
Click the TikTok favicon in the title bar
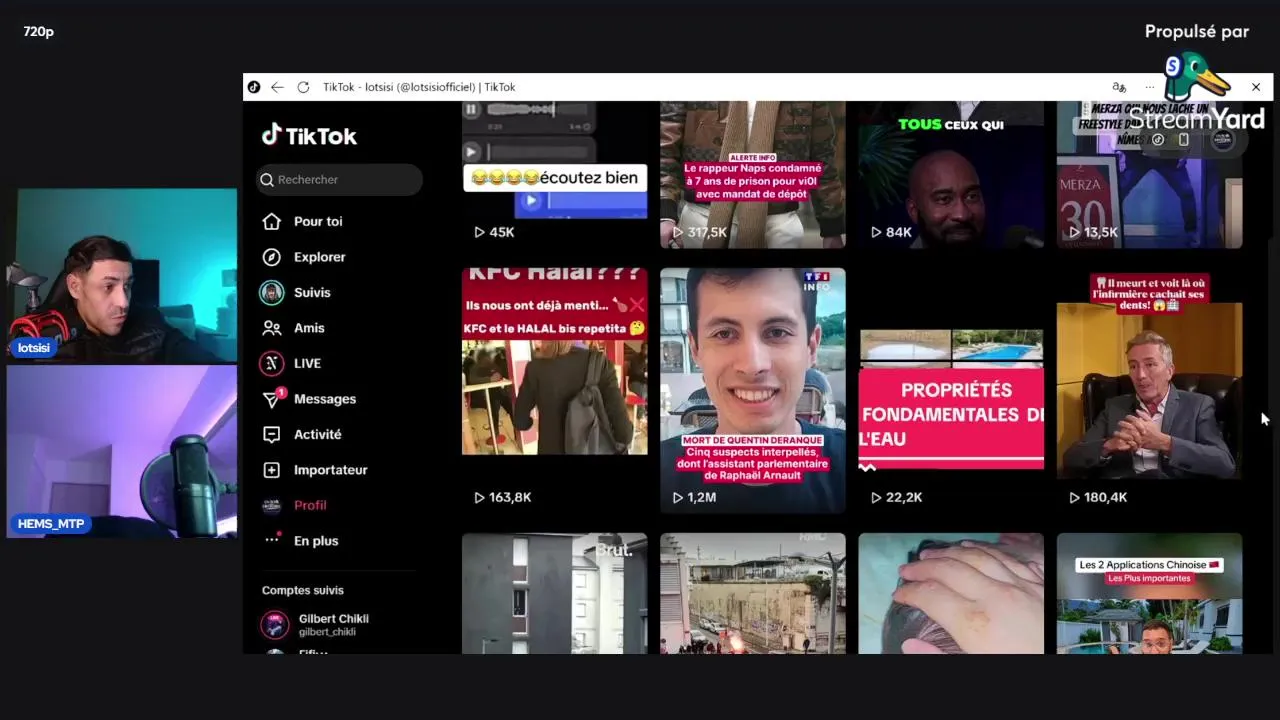pyautogui.click(x=254, y=87)
